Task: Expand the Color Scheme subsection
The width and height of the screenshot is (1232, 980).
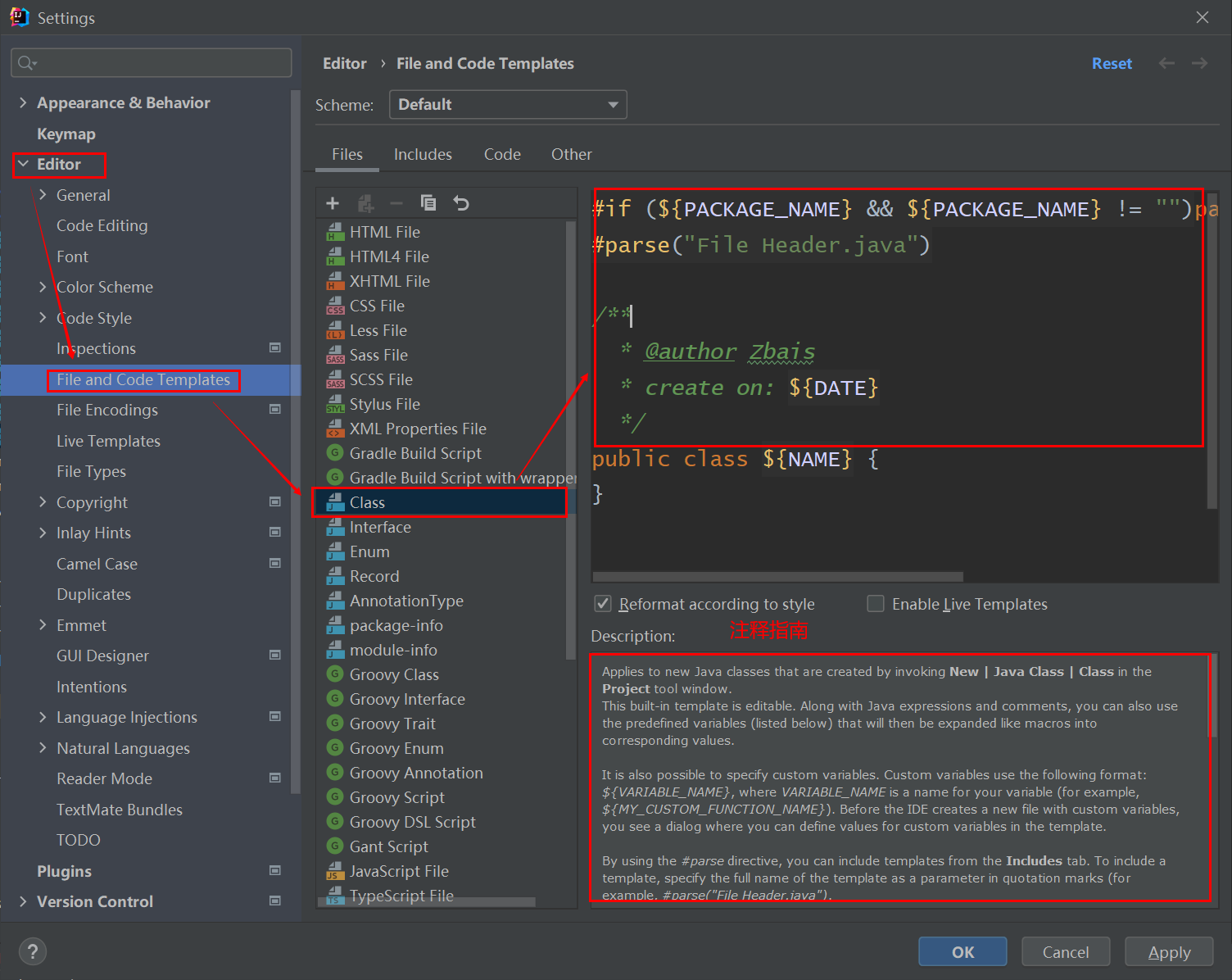Action: pos(43,287)
